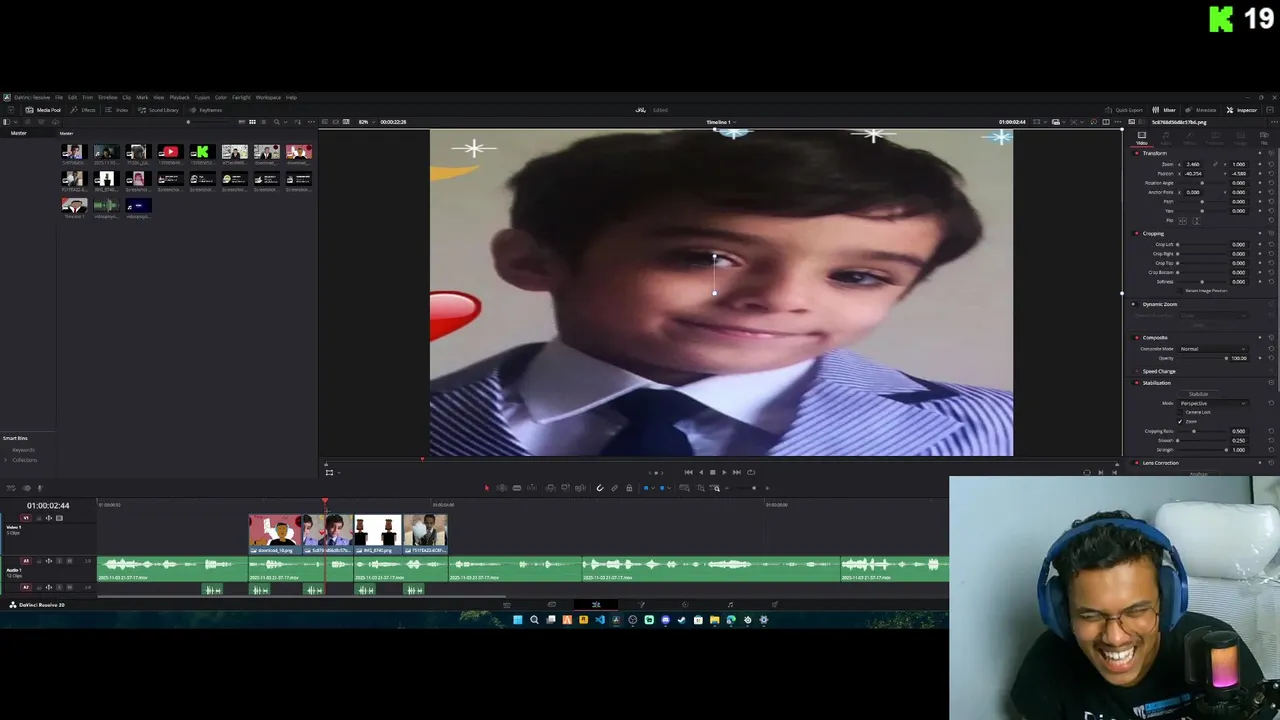Uncheck the Zoom checkbox under Stabilization
Screen dimensions: 1280x720
(x=1180, y=422)
